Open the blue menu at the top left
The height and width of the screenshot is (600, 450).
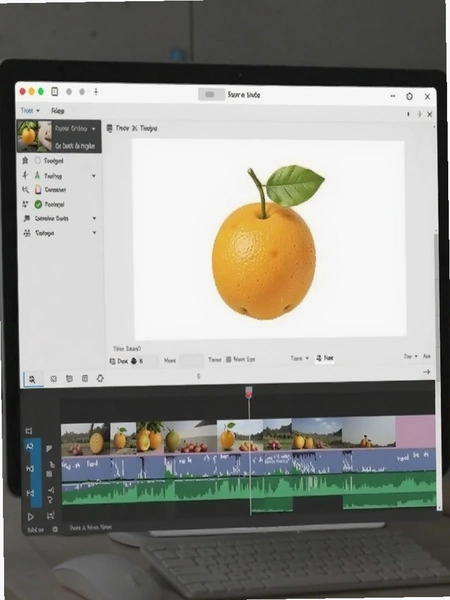click(30, 111)
